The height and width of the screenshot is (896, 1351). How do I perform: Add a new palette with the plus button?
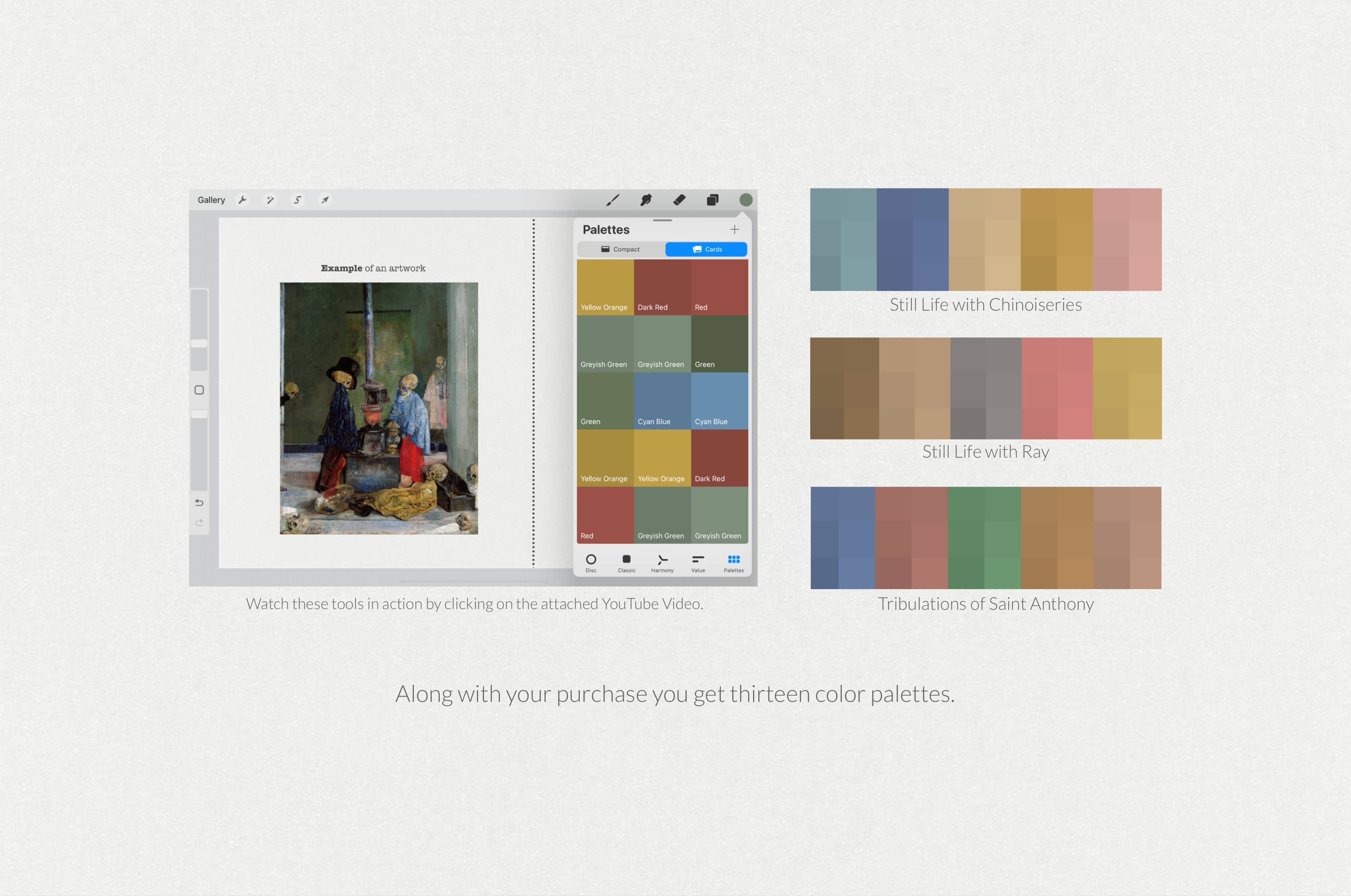pos(735,229)
